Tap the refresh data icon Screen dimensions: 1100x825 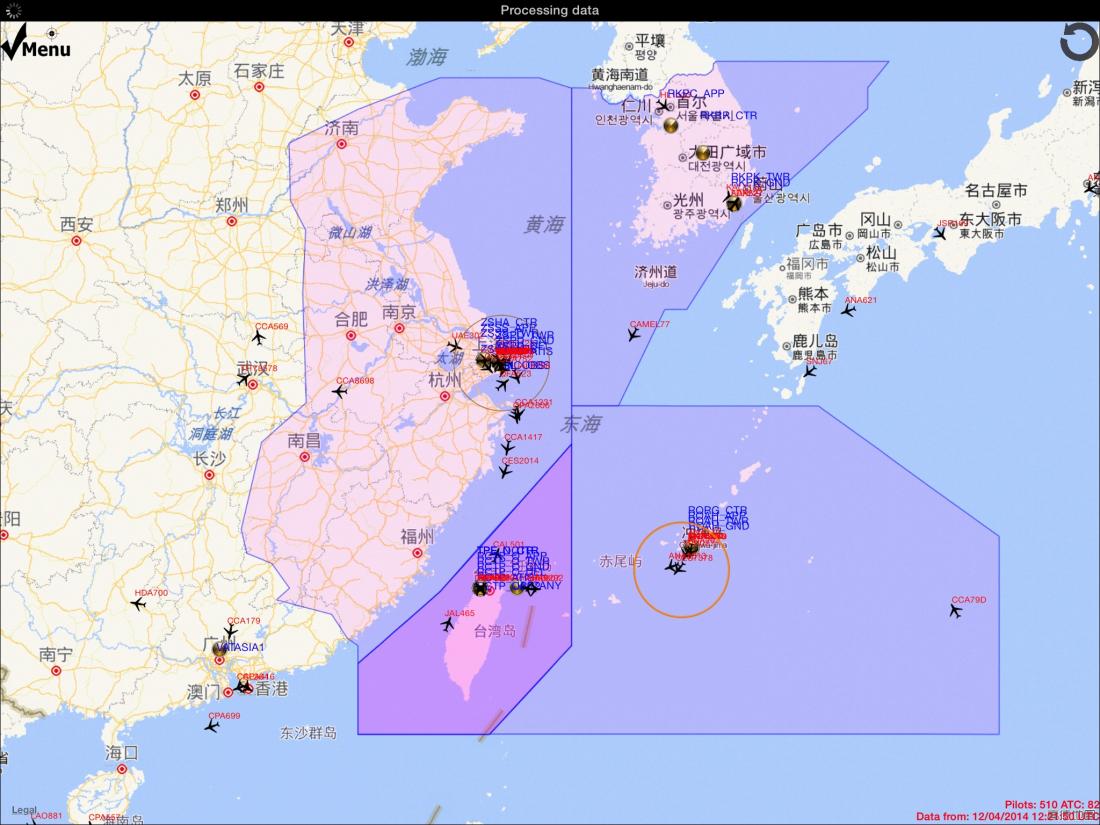coord(1078,42)
